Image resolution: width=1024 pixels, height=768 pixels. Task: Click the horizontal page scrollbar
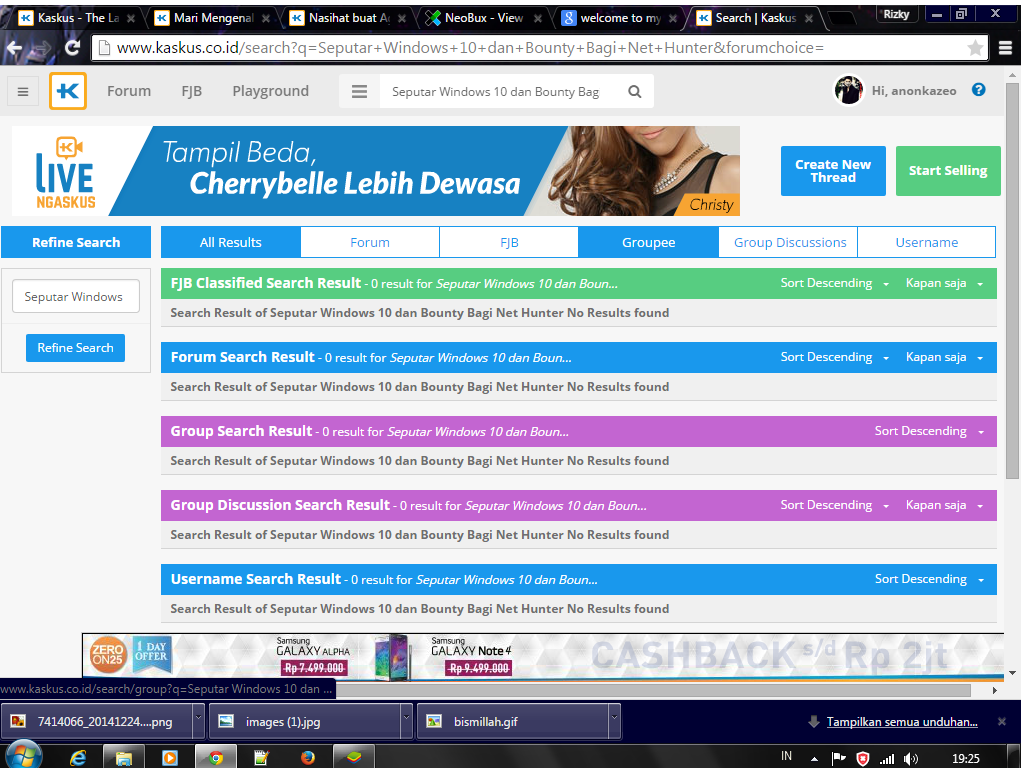pos(653,690)
